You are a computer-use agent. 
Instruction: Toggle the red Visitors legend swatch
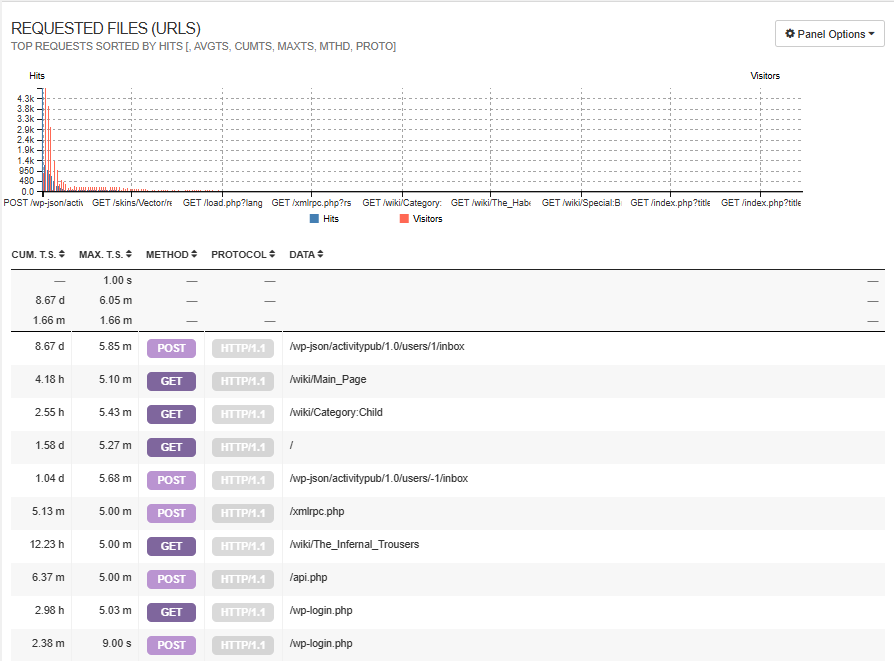pos(404,218)
